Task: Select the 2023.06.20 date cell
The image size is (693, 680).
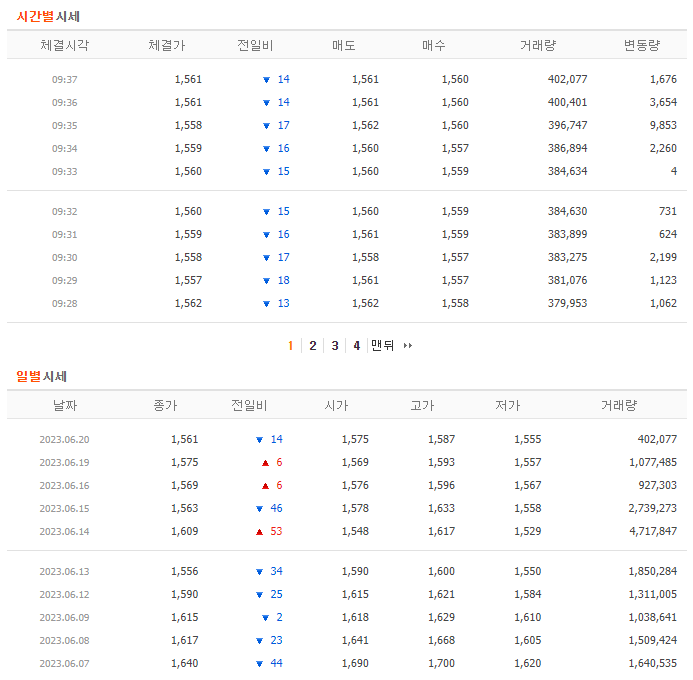Action: [x=65, y=440]
